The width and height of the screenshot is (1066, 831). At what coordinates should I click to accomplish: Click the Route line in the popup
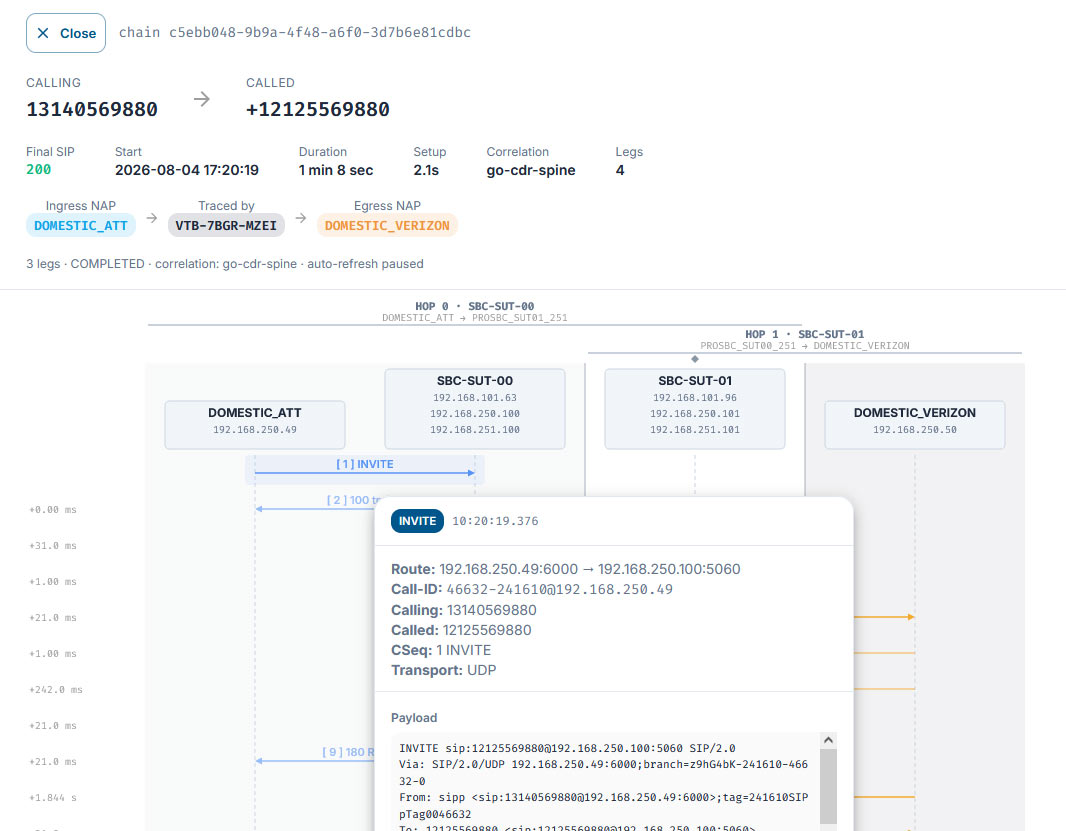click(566, 569)
